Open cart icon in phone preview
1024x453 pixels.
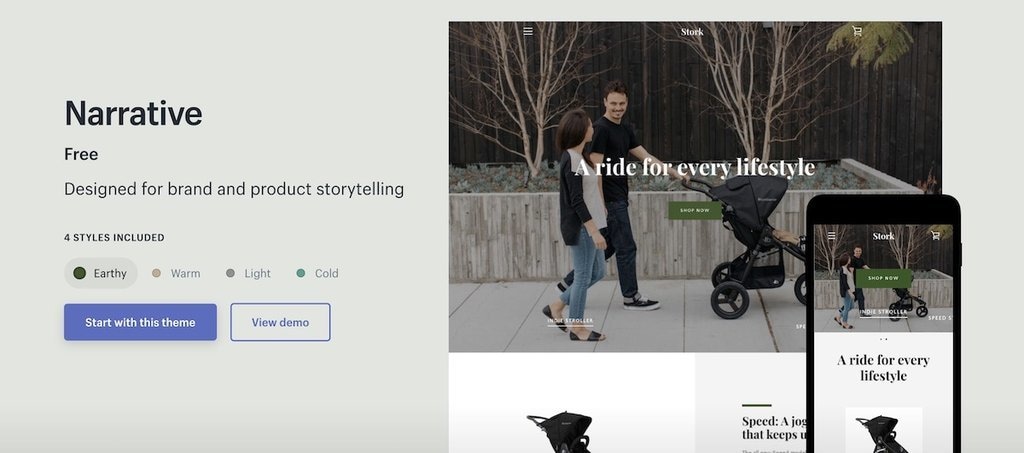coord(935,236)
